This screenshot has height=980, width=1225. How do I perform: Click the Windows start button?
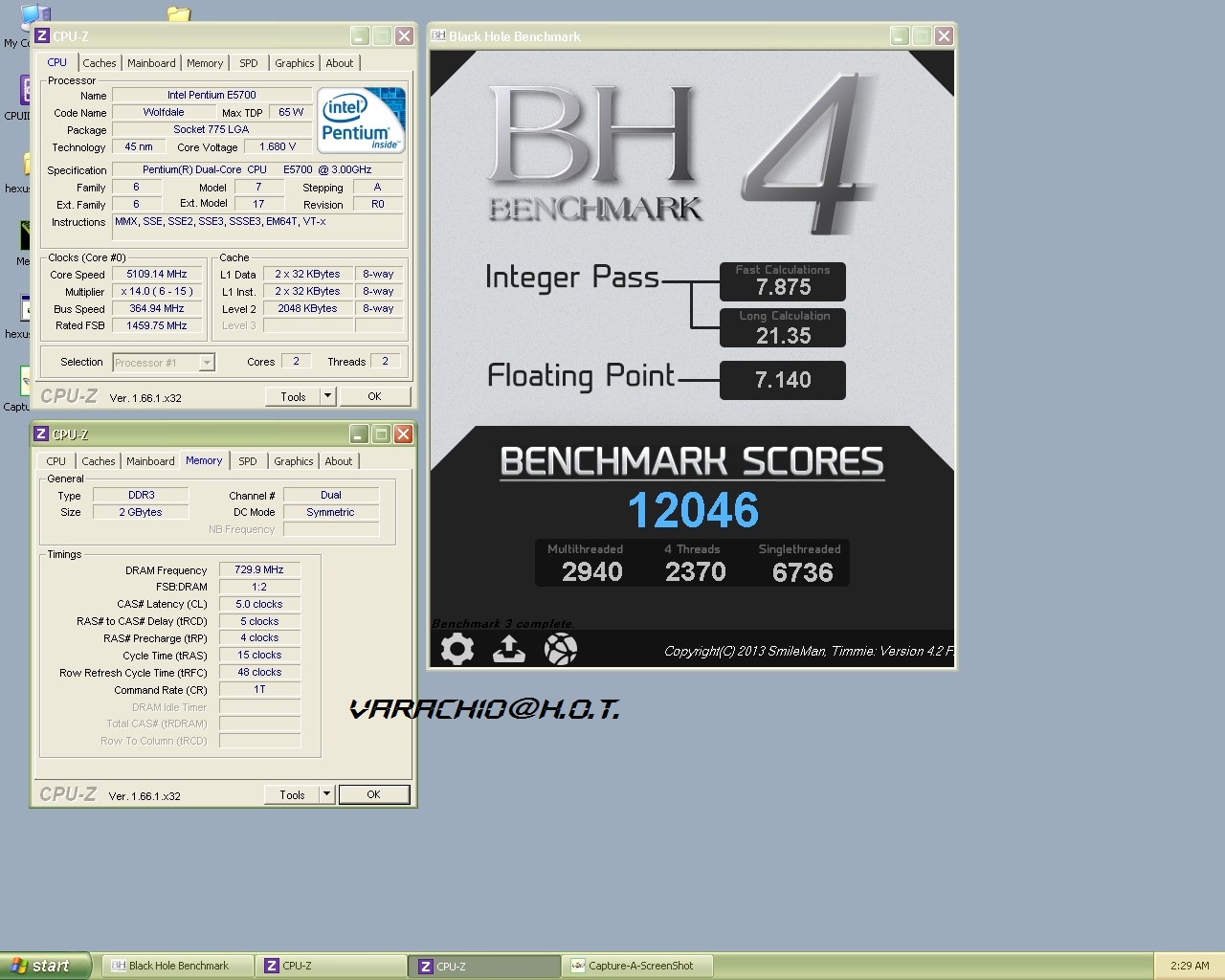[45, 966]
